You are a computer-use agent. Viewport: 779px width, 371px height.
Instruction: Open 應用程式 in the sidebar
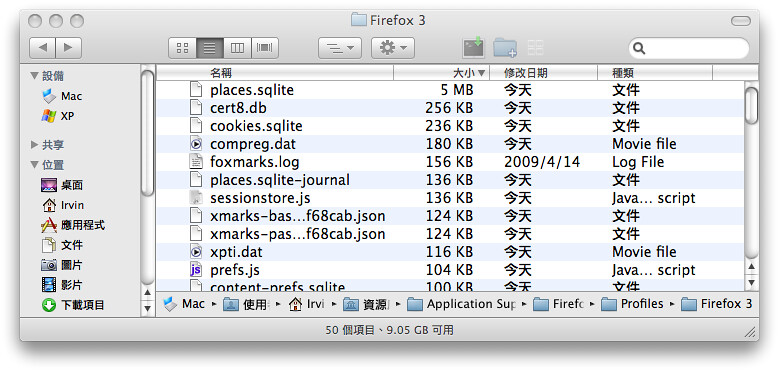73,225
